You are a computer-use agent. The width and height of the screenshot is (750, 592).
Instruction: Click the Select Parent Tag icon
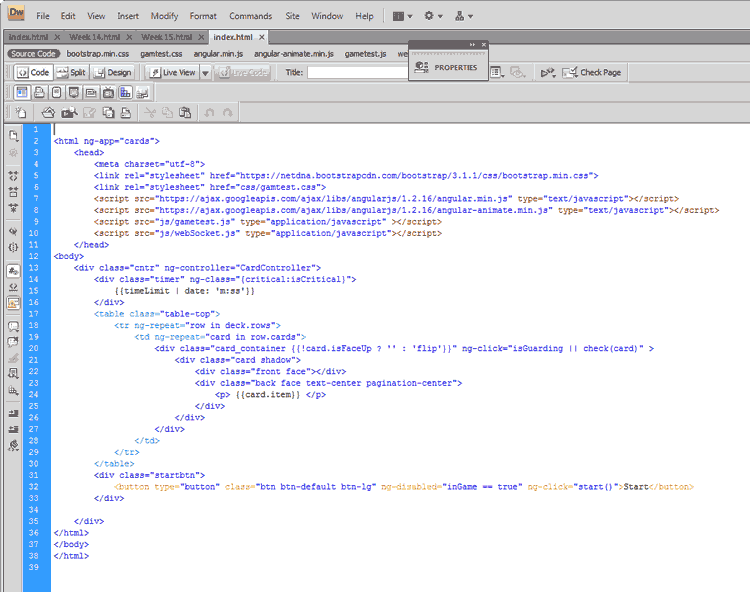(13, 231)
